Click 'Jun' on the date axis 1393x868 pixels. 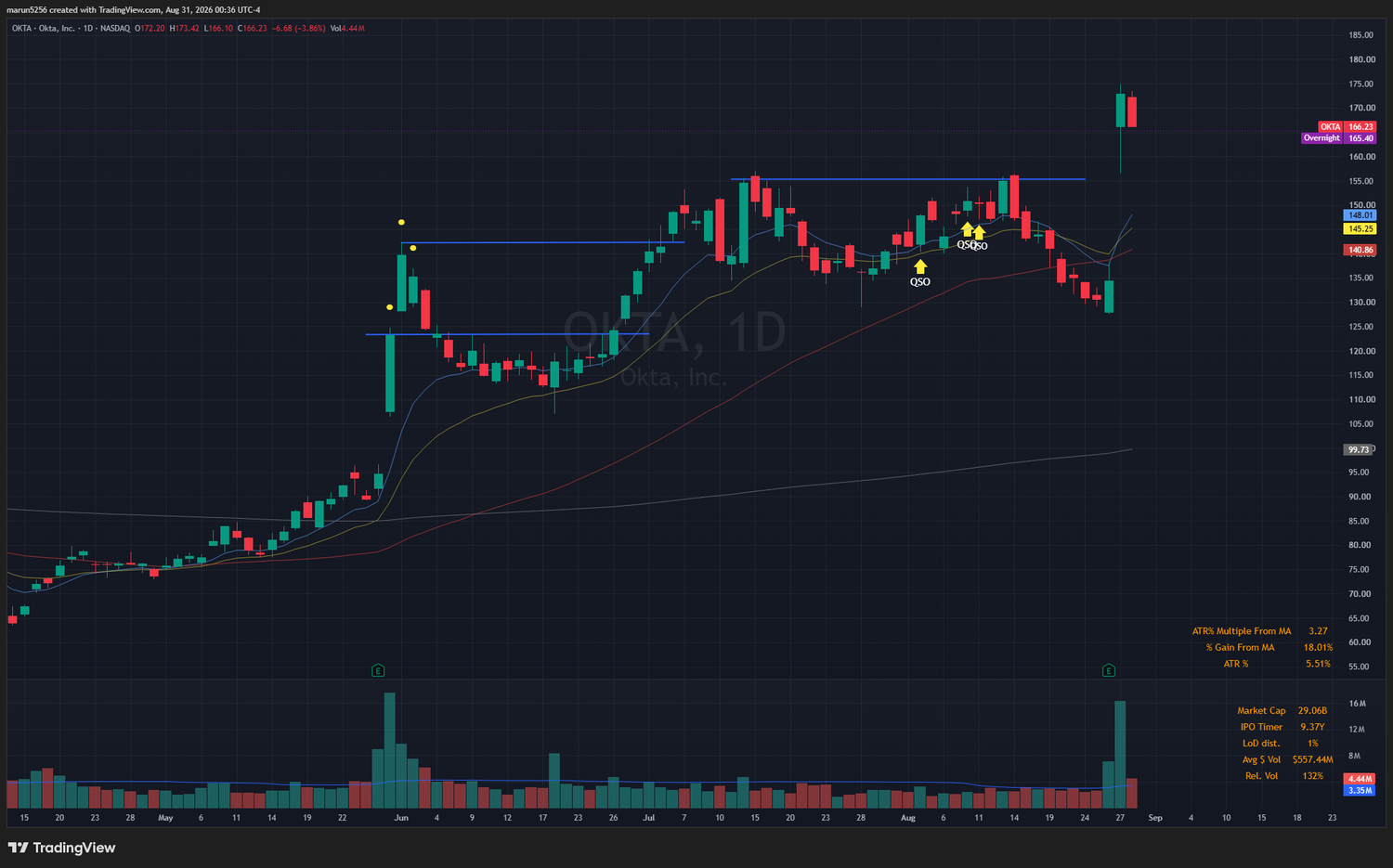pyautogui.click(x=401, y=818)
